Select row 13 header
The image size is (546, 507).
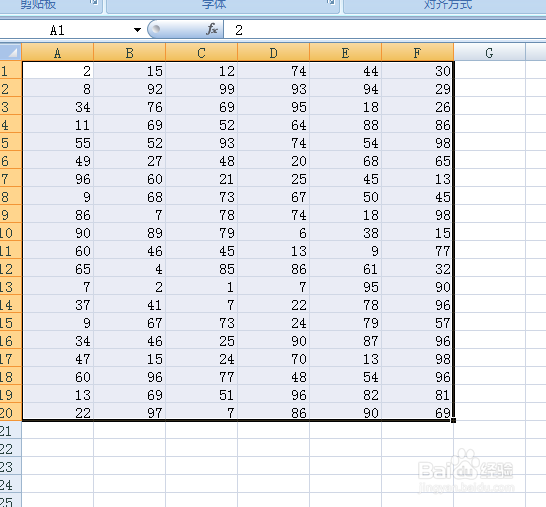10,287
